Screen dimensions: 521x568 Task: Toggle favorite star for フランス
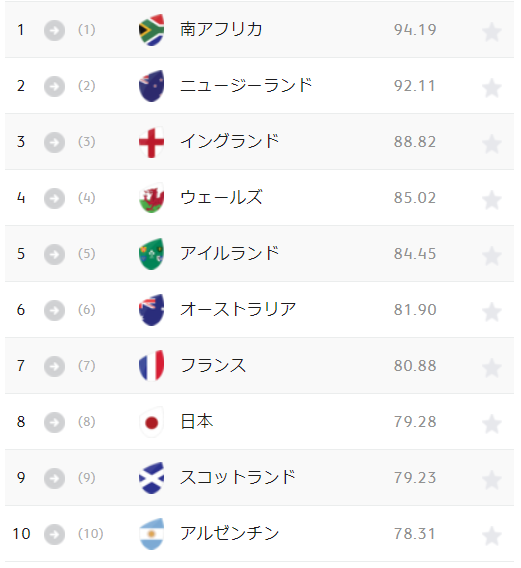(x=492, y=367)
